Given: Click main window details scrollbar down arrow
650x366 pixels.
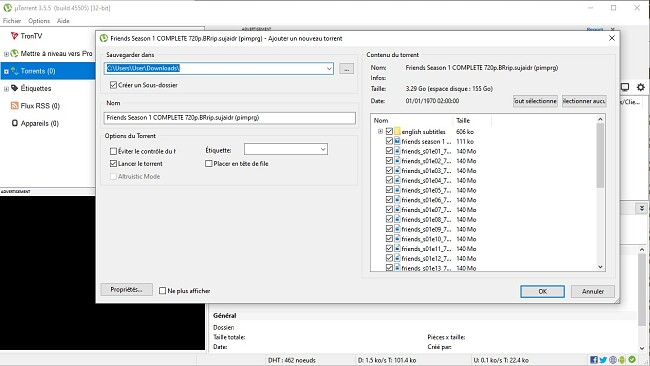Looking at the screenshot, I should tap(642, 348).
